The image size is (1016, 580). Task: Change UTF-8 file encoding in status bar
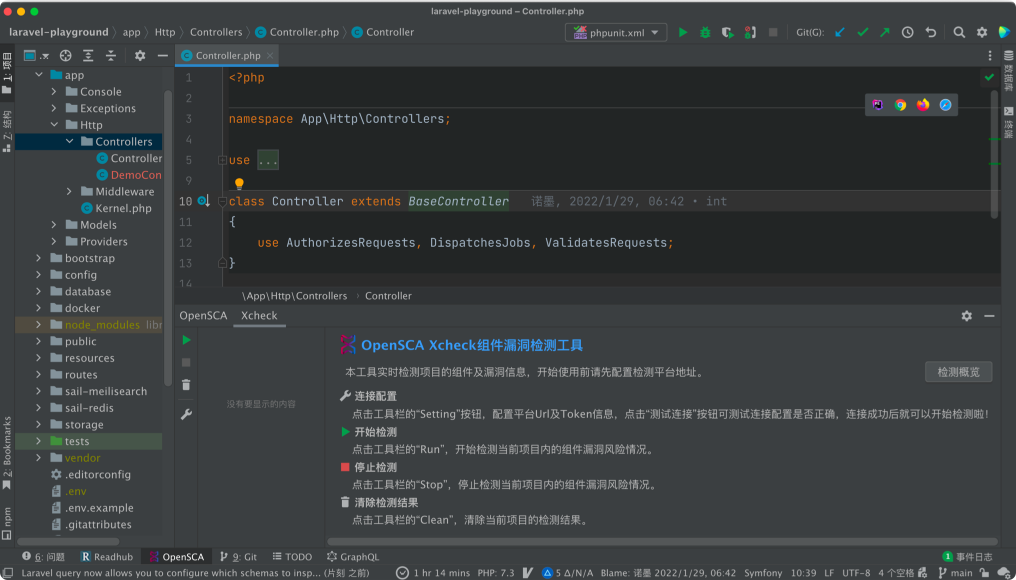pos(856,573)
